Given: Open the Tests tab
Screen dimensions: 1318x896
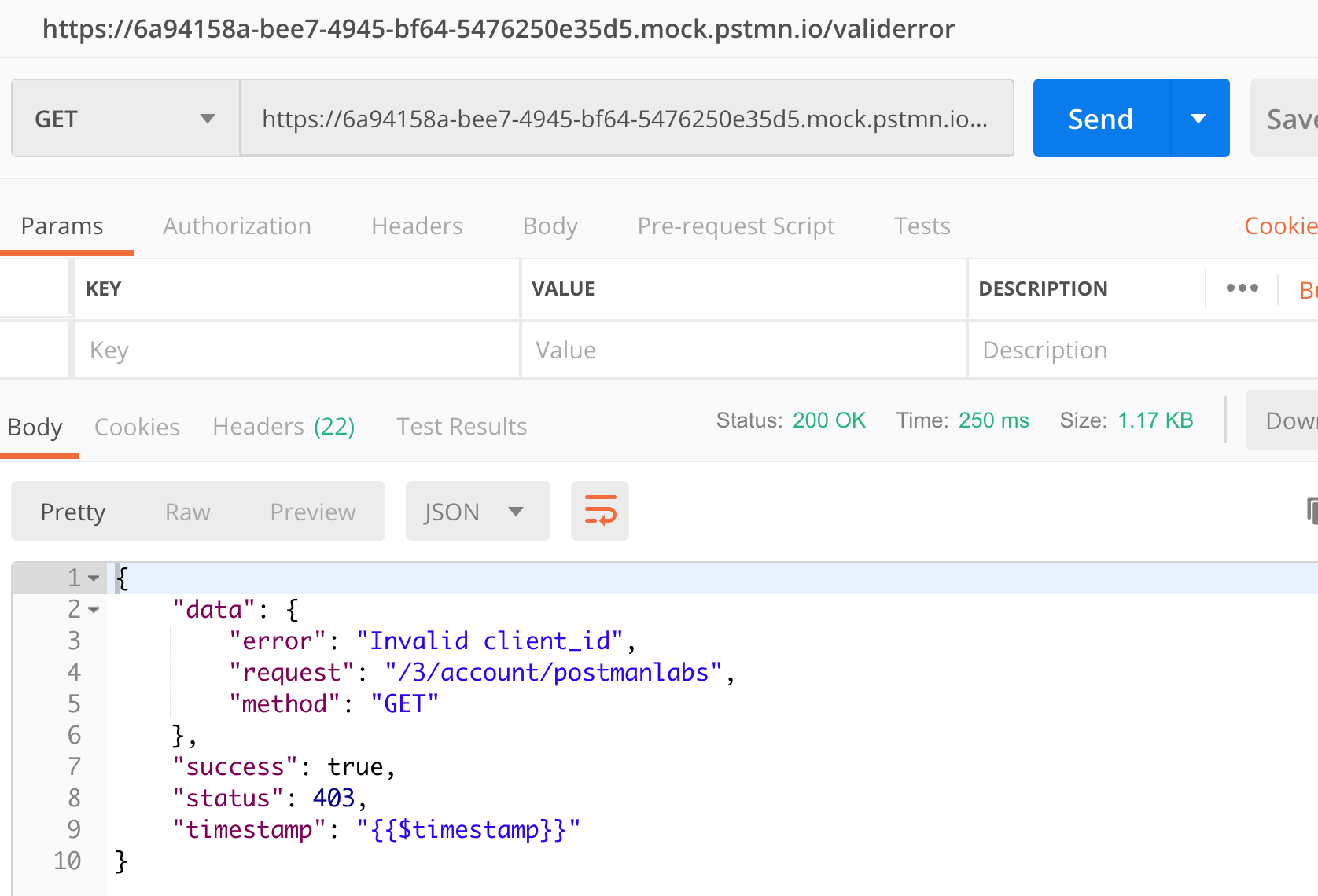Looking at the screenshot, I should point(922,226).
